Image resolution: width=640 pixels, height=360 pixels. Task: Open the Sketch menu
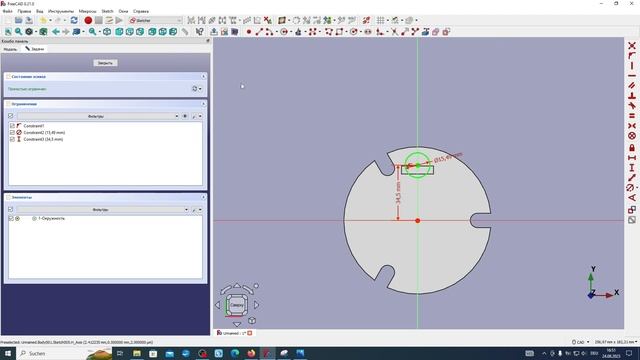point(107,11)
